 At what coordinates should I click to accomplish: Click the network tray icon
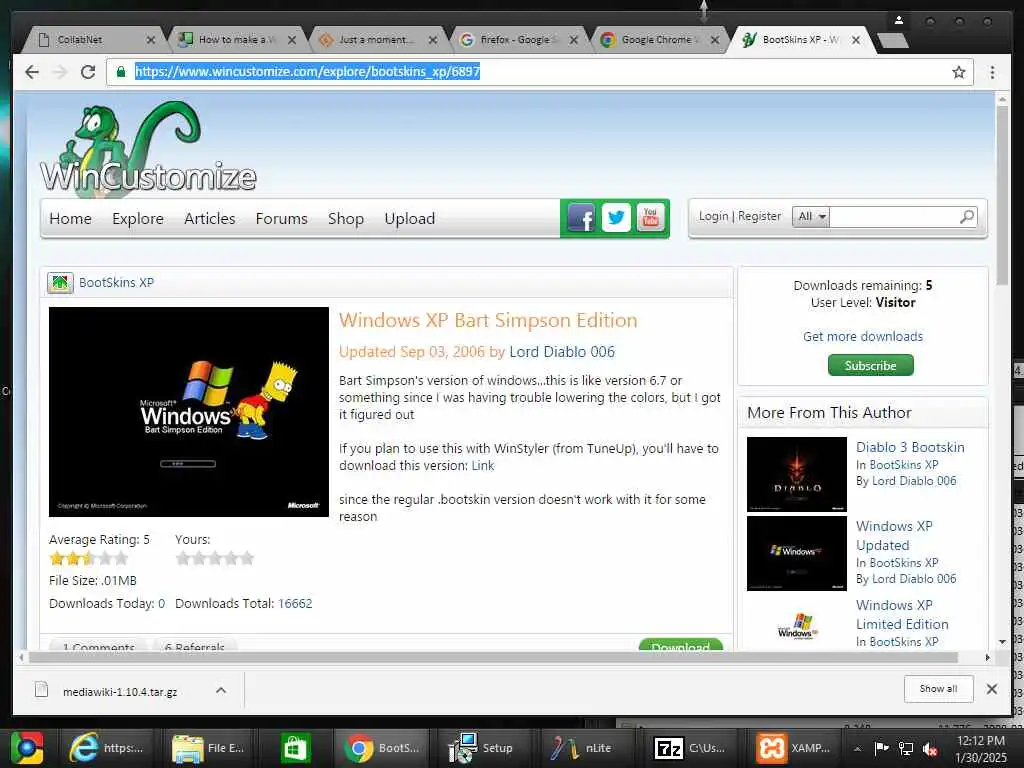(906, 749)
